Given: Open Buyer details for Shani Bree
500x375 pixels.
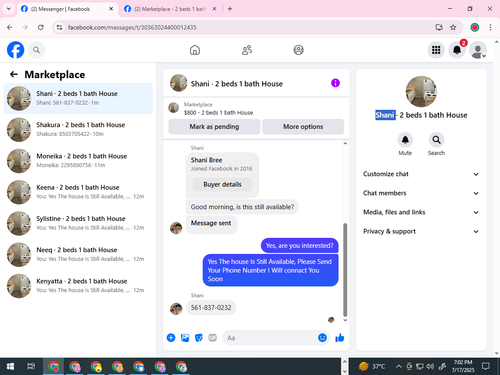Looking at the screenshot, I should pos(222,184).
